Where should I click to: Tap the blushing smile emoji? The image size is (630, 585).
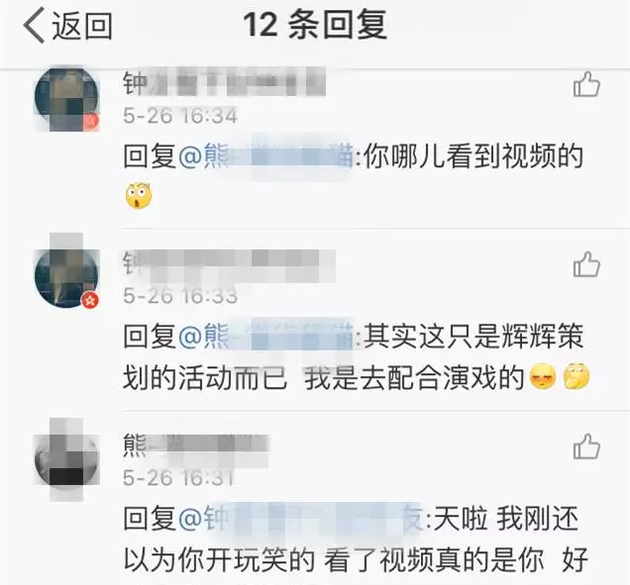point(543,376)
